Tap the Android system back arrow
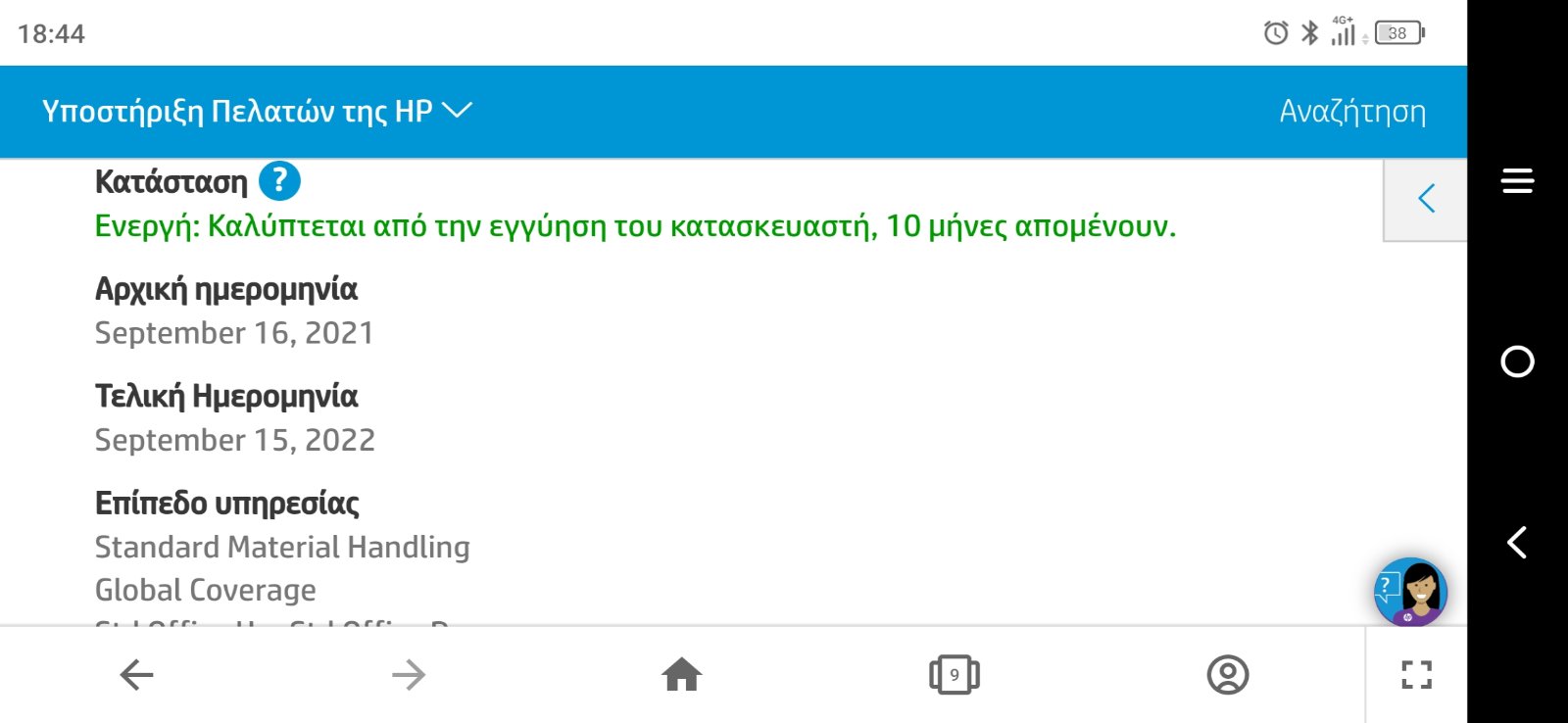The height and width of the screenshot is (723, 1568). coord(1517,542)
